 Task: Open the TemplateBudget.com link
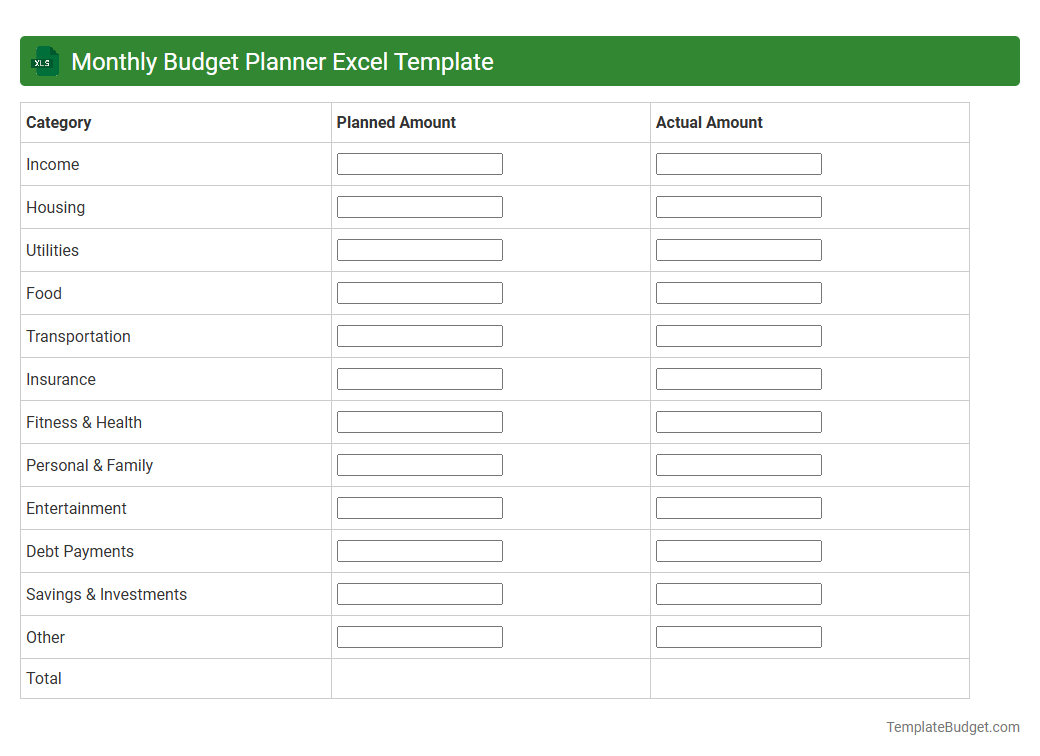pyautogui.click(x=953, y=726)
